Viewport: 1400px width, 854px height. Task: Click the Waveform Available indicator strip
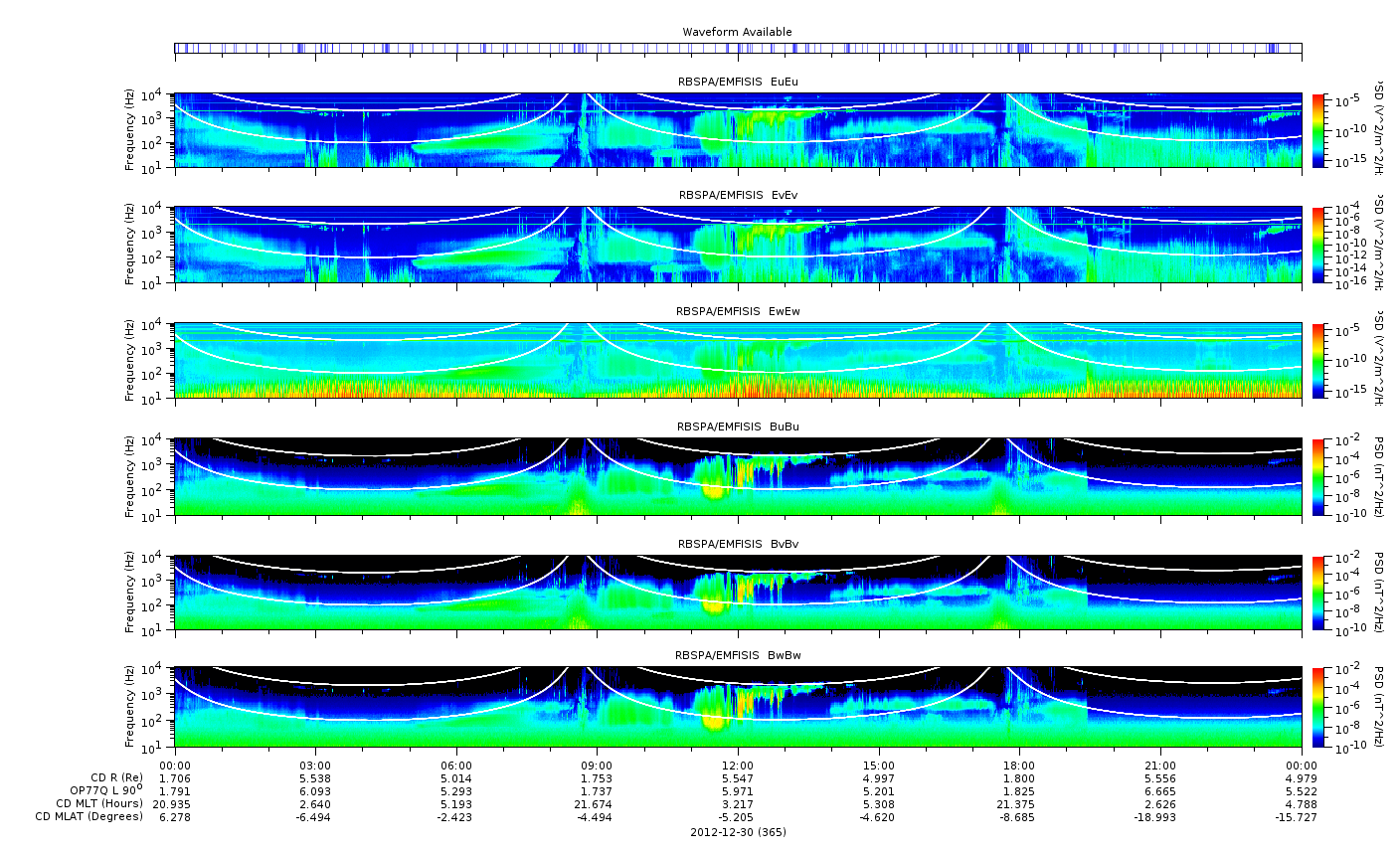[738, 48]
